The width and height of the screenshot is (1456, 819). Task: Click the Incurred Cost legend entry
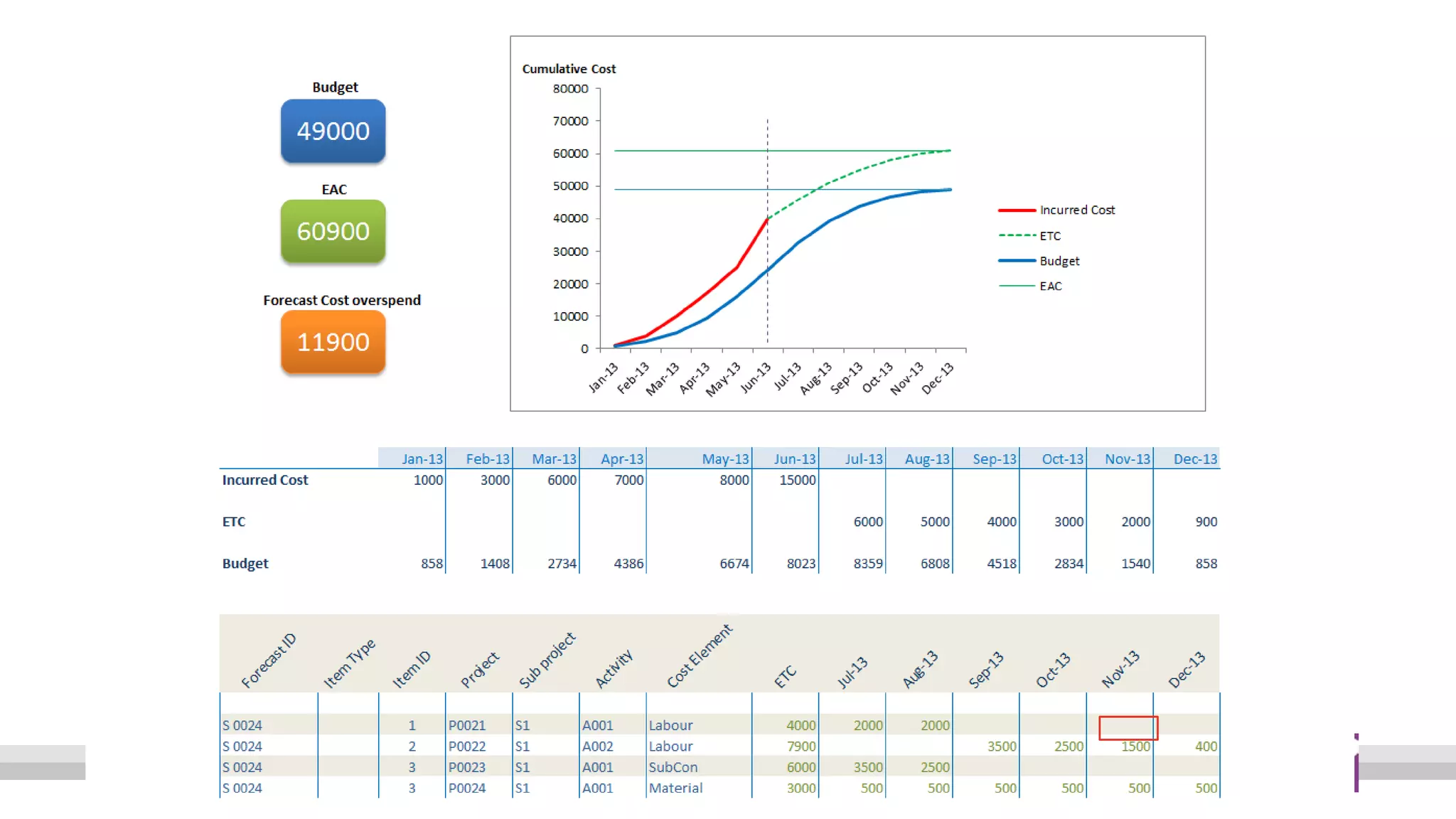coord(1076,210)
